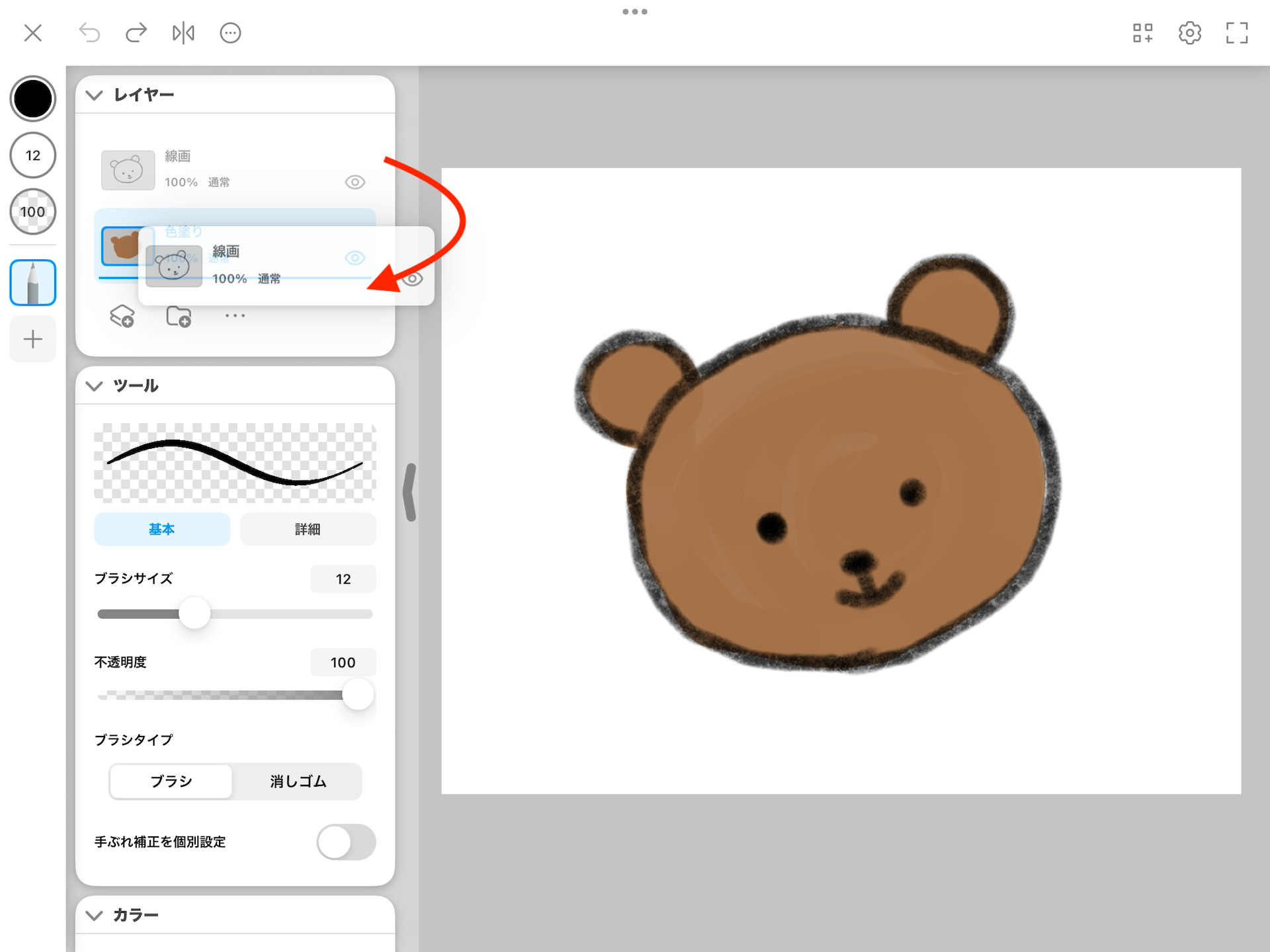Select the brown bear 色塗り layer thumbnail
The image size is (1270, 952).
pyautogui.click(x=122, y=246)
